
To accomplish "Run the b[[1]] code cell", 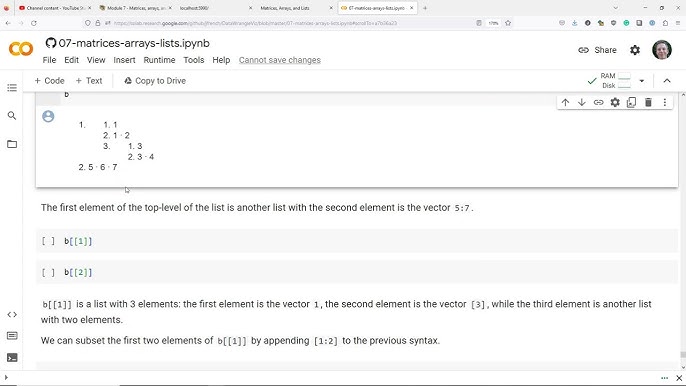I will click(x=48, y=241).
